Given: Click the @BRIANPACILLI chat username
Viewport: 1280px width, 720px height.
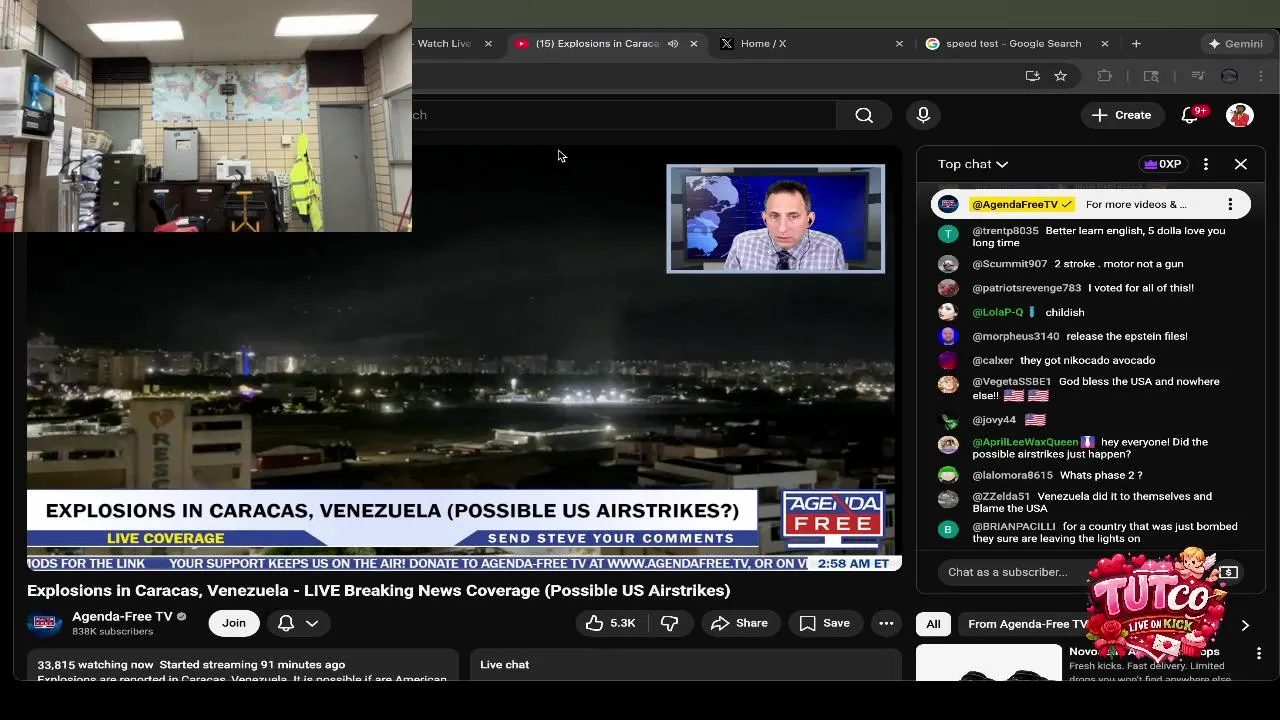Looking at the screenshot, I should [x=1014, y=527].
